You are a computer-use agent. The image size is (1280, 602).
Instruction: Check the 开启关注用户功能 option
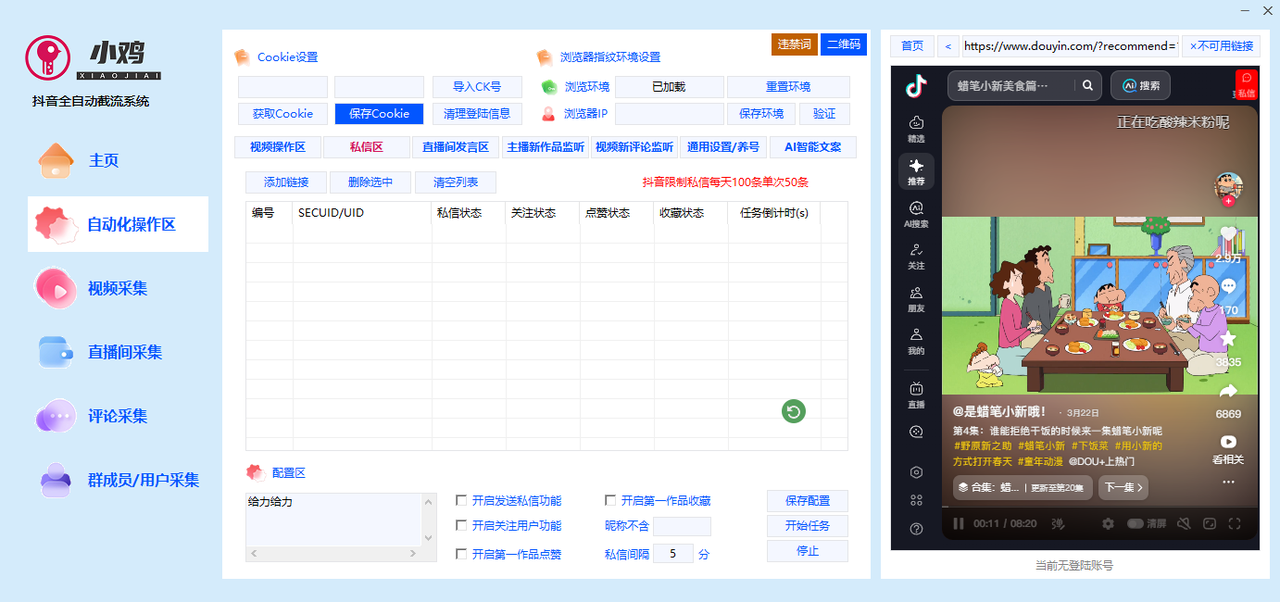coord(462,526)
